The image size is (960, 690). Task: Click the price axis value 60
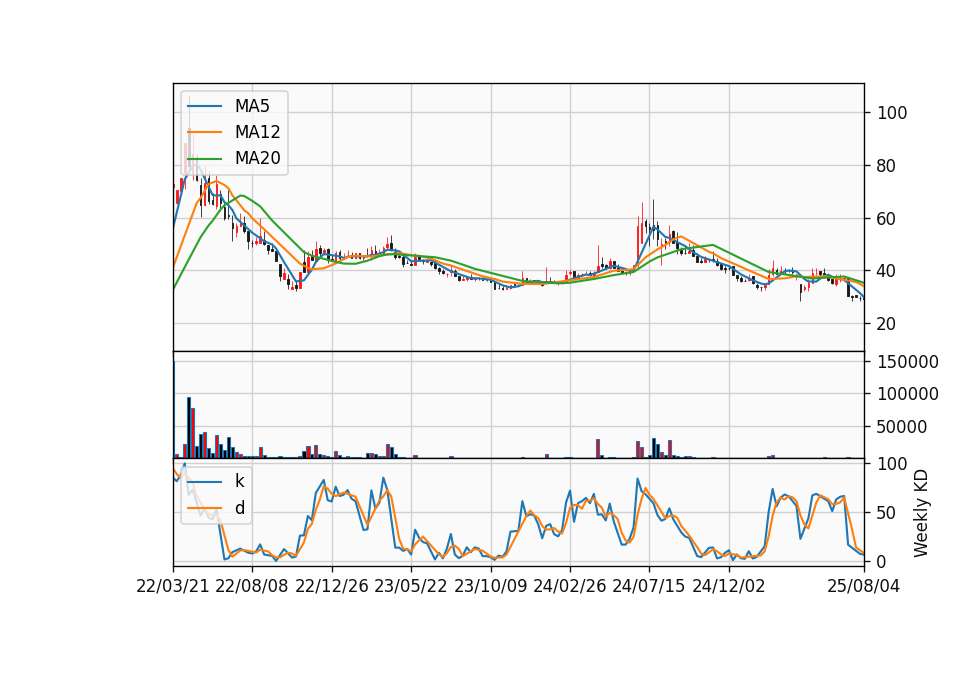(x=887, y=219)
